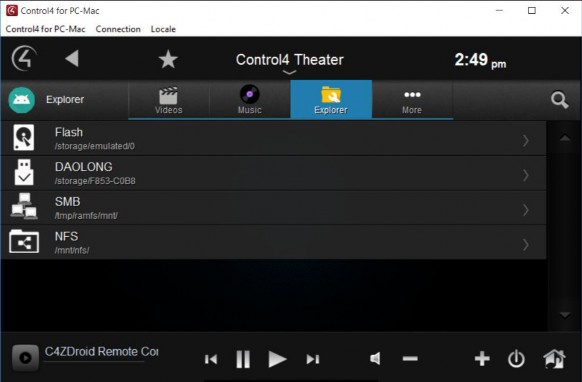582x382 pixels.
Task: Open the Connection menu
Action: coord(118,29)
